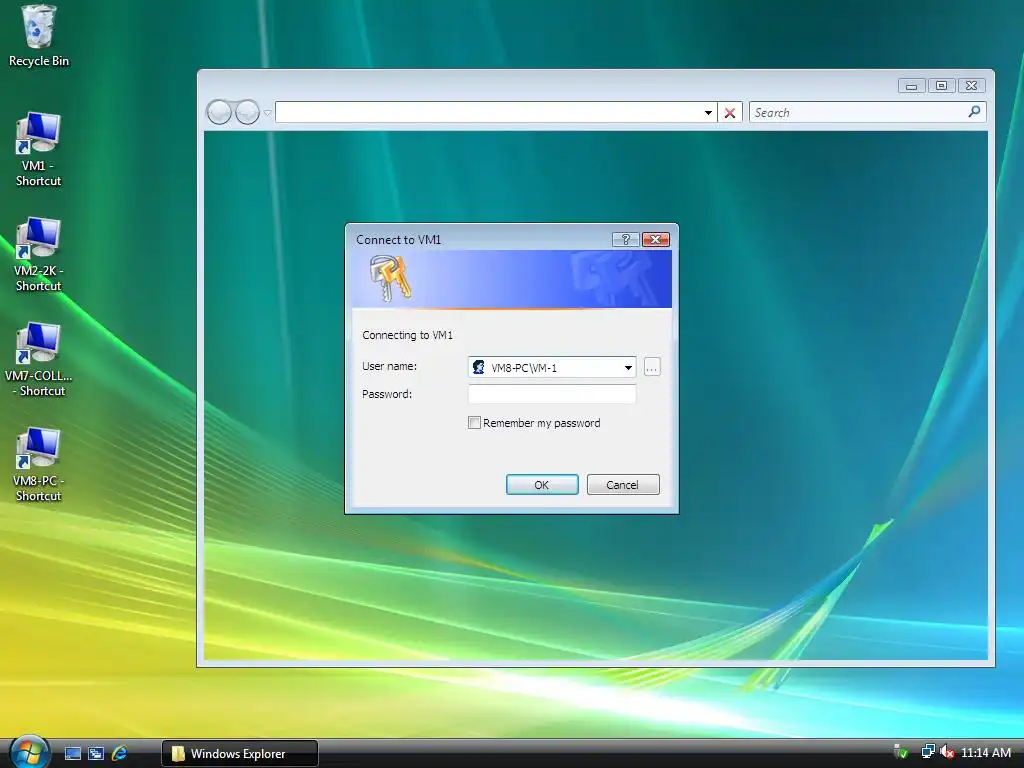Click the safely remove hardware tray icon
The width and height of the screenshot is (1024, 768).
pyautogui.click(x=901, y=752)
